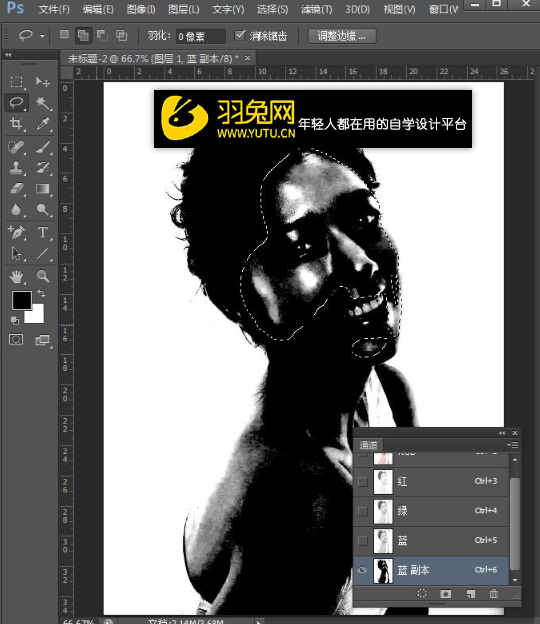Select the Pen tool
The height and width of the screenshot is (624, 540).
pos(16,232)
